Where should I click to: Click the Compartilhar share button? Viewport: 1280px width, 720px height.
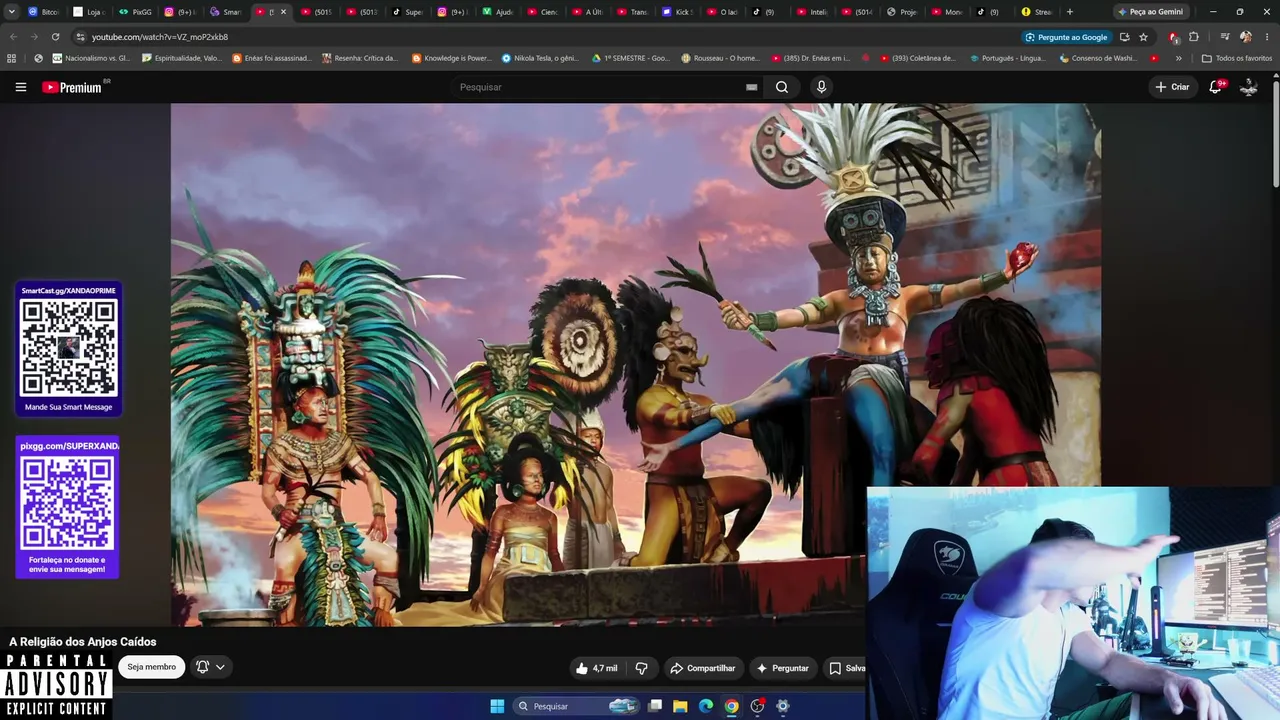click(702, 668)
